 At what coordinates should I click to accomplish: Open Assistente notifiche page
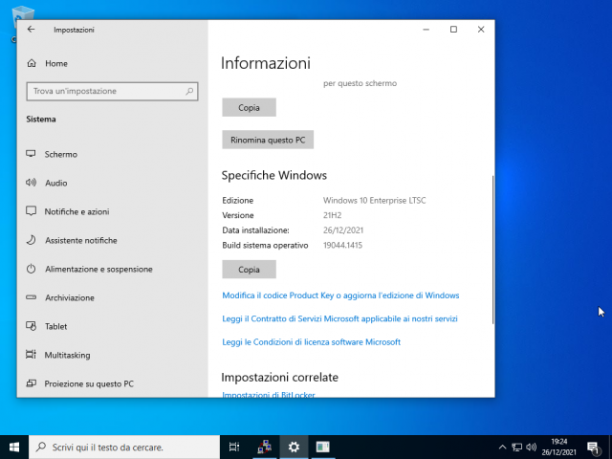coord(81,240)
